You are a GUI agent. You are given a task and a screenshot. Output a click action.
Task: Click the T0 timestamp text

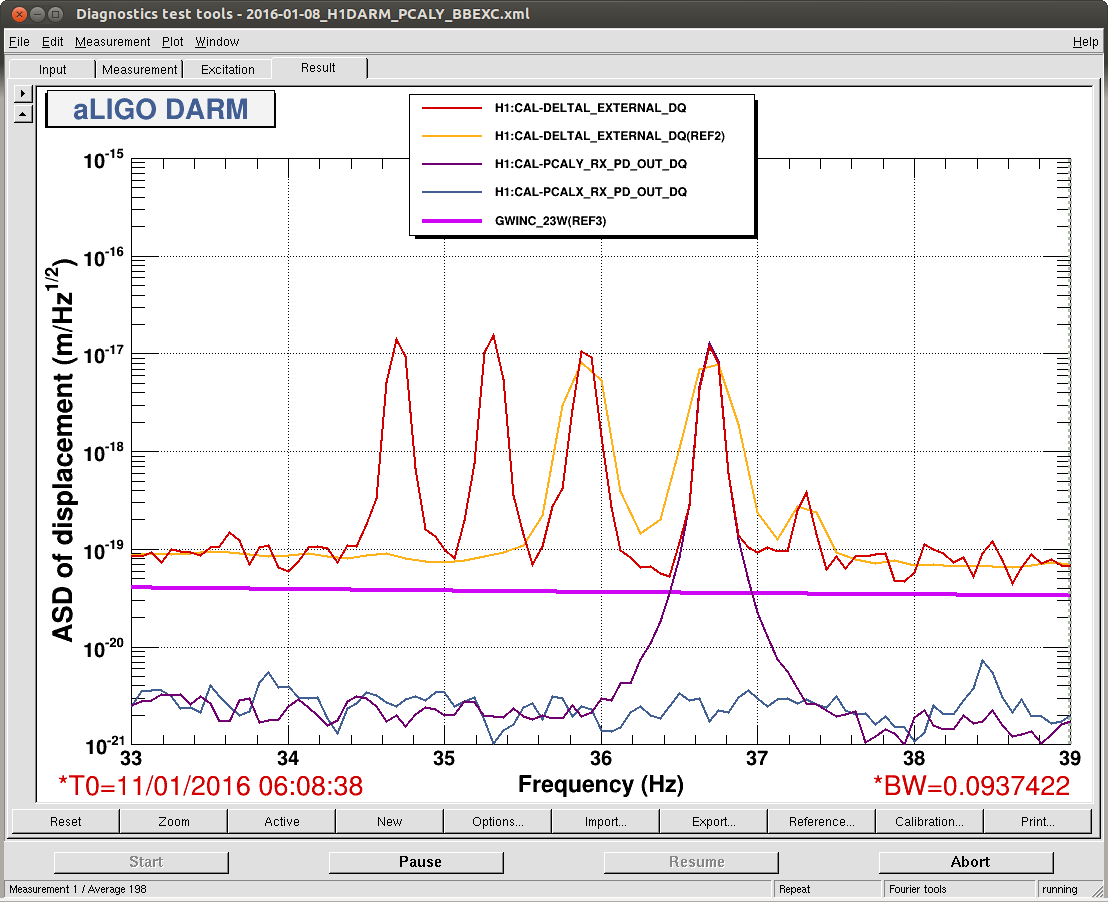coord(211,786)
